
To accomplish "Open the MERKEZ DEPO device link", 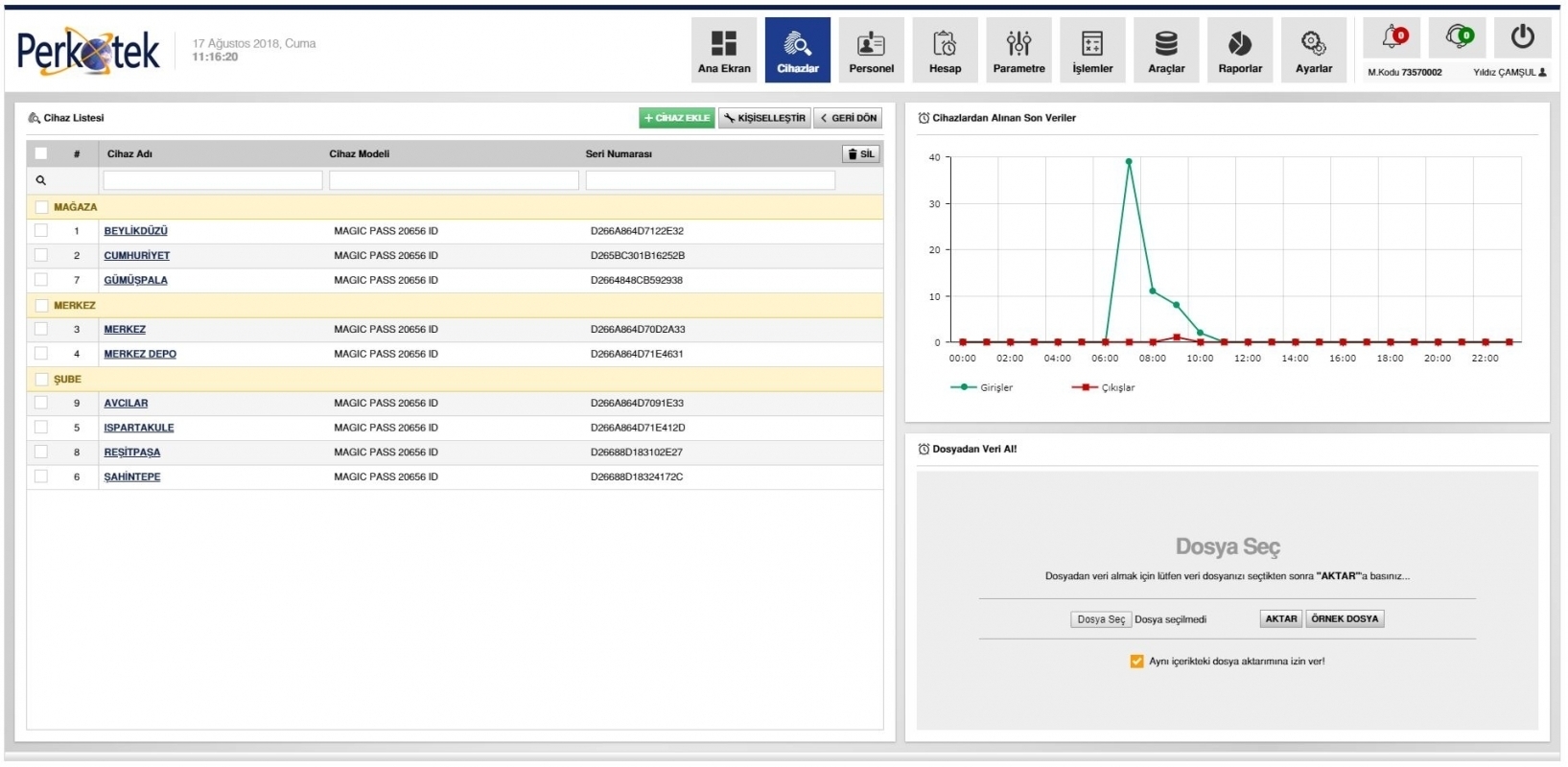I will [140, 354].
